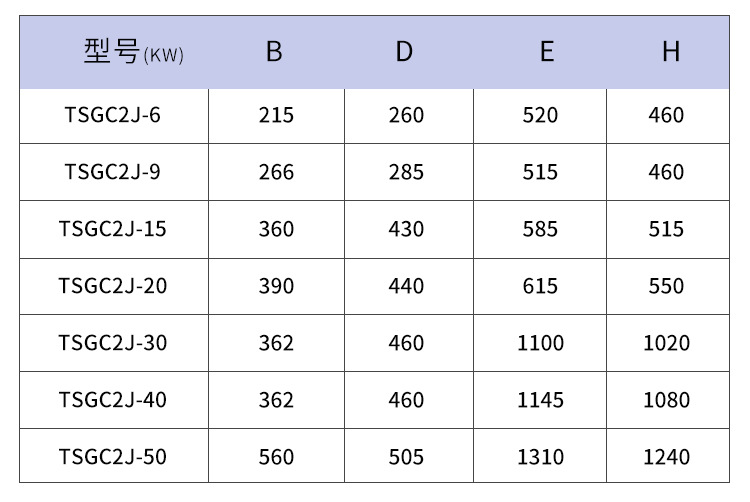The height and width of the screenshot is (502, 750).
Task: Click the H column header
Action: [670, 53]
